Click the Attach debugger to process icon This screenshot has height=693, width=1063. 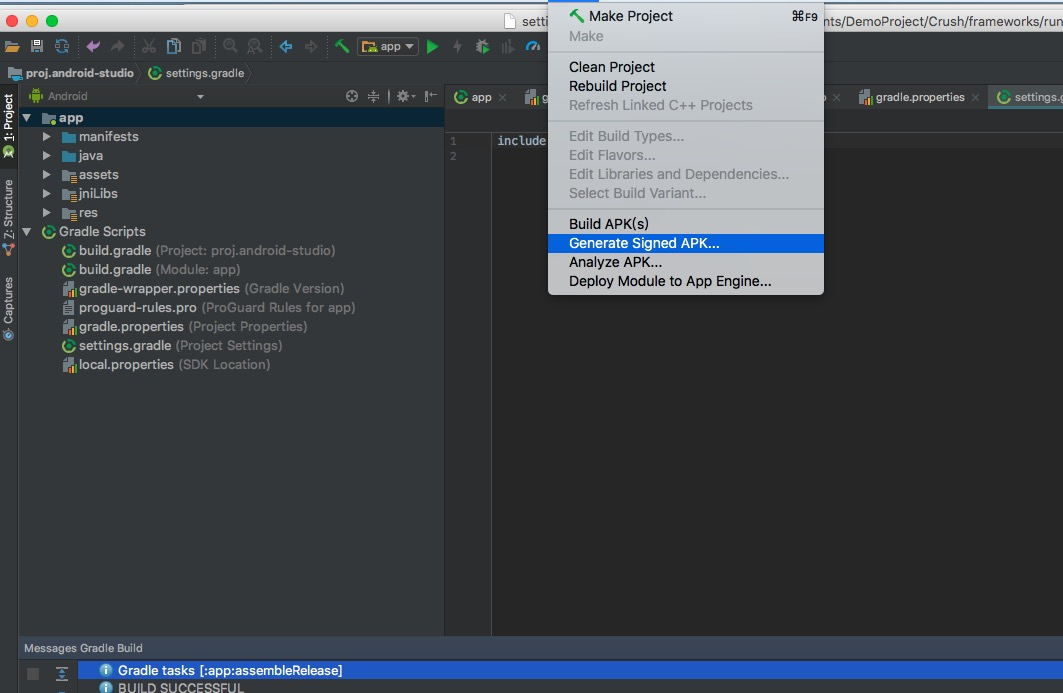point(507,47)
